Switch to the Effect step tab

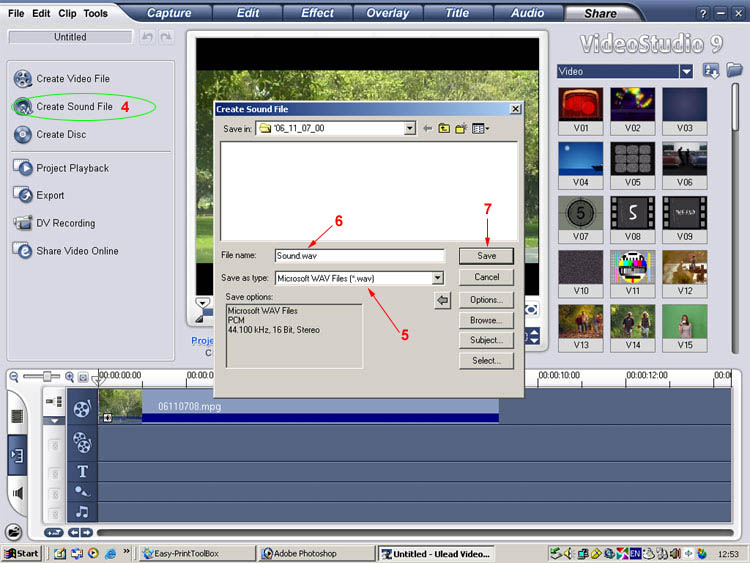(317, 13)
